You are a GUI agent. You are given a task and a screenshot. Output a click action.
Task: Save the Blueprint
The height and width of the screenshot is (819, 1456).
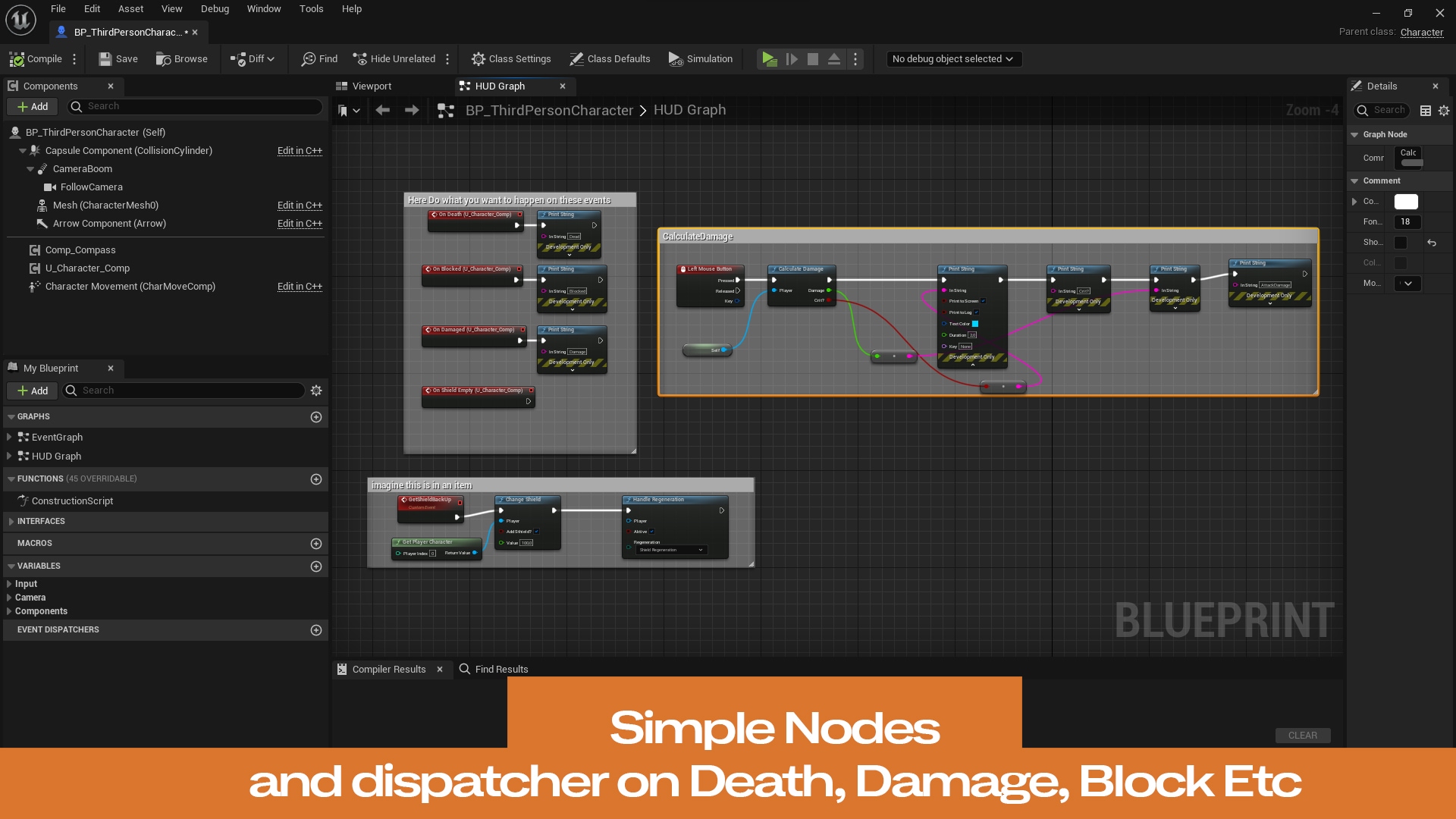point(118,58)
